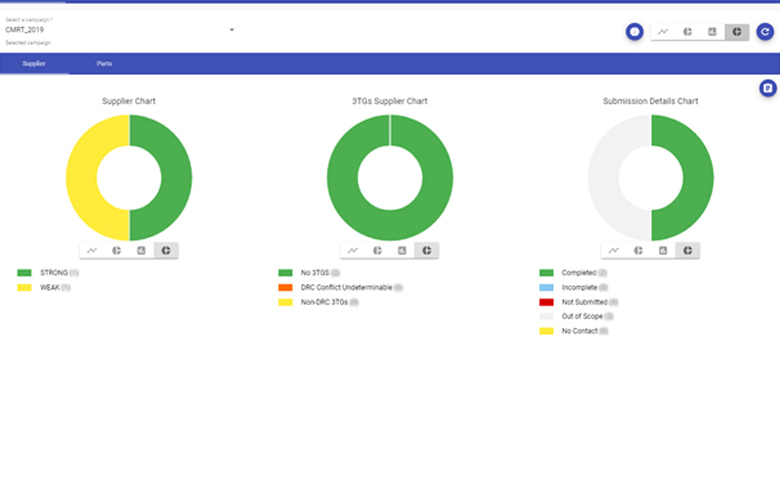Click the blue report icon below the refresh button
Image resolution: width=780 pixels, height=488 pixels.
coord(767,89)
